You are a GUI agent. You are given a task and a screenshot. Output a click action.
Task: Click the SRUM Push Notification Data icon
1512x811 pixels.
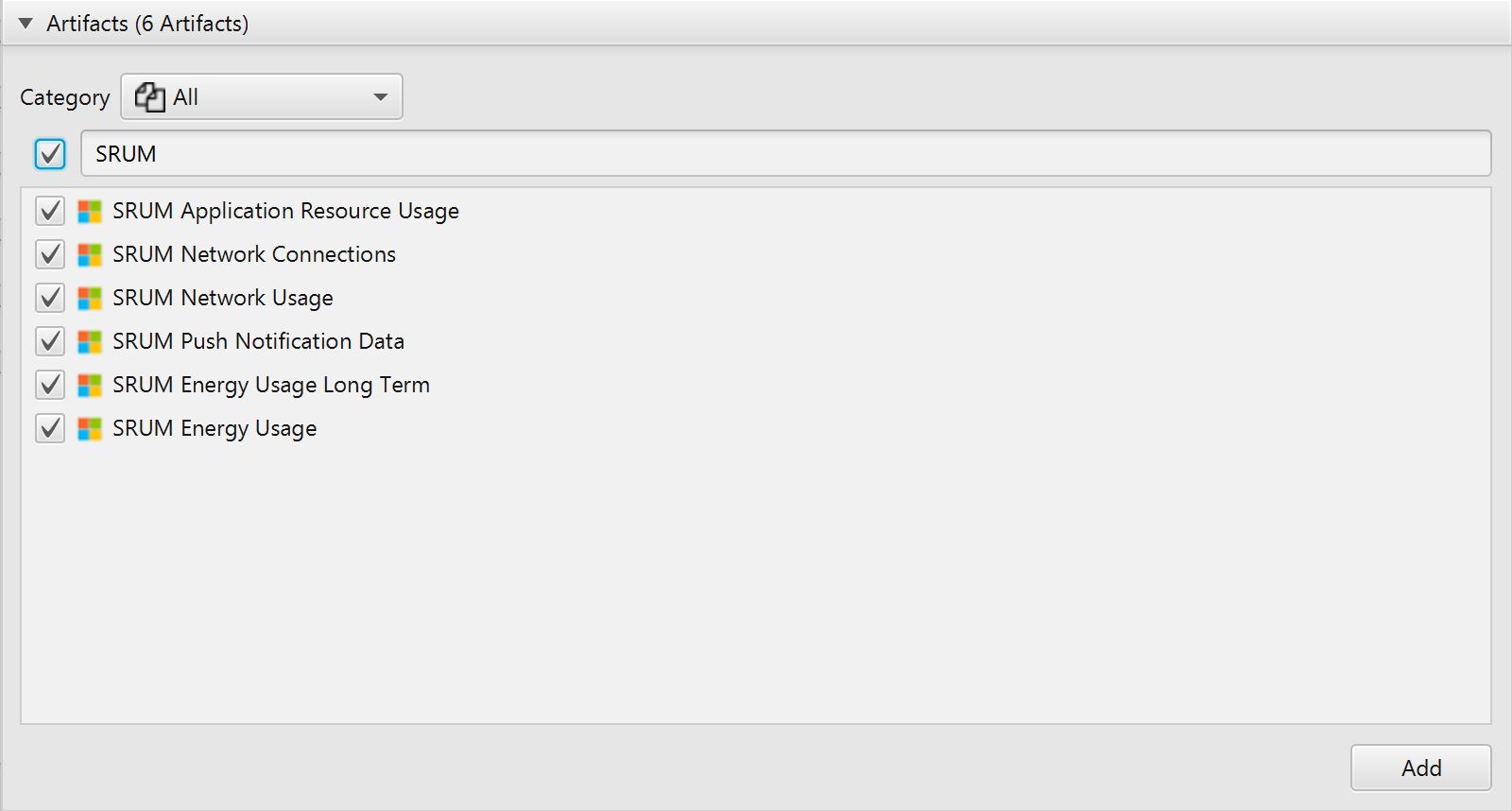(90, 341)
